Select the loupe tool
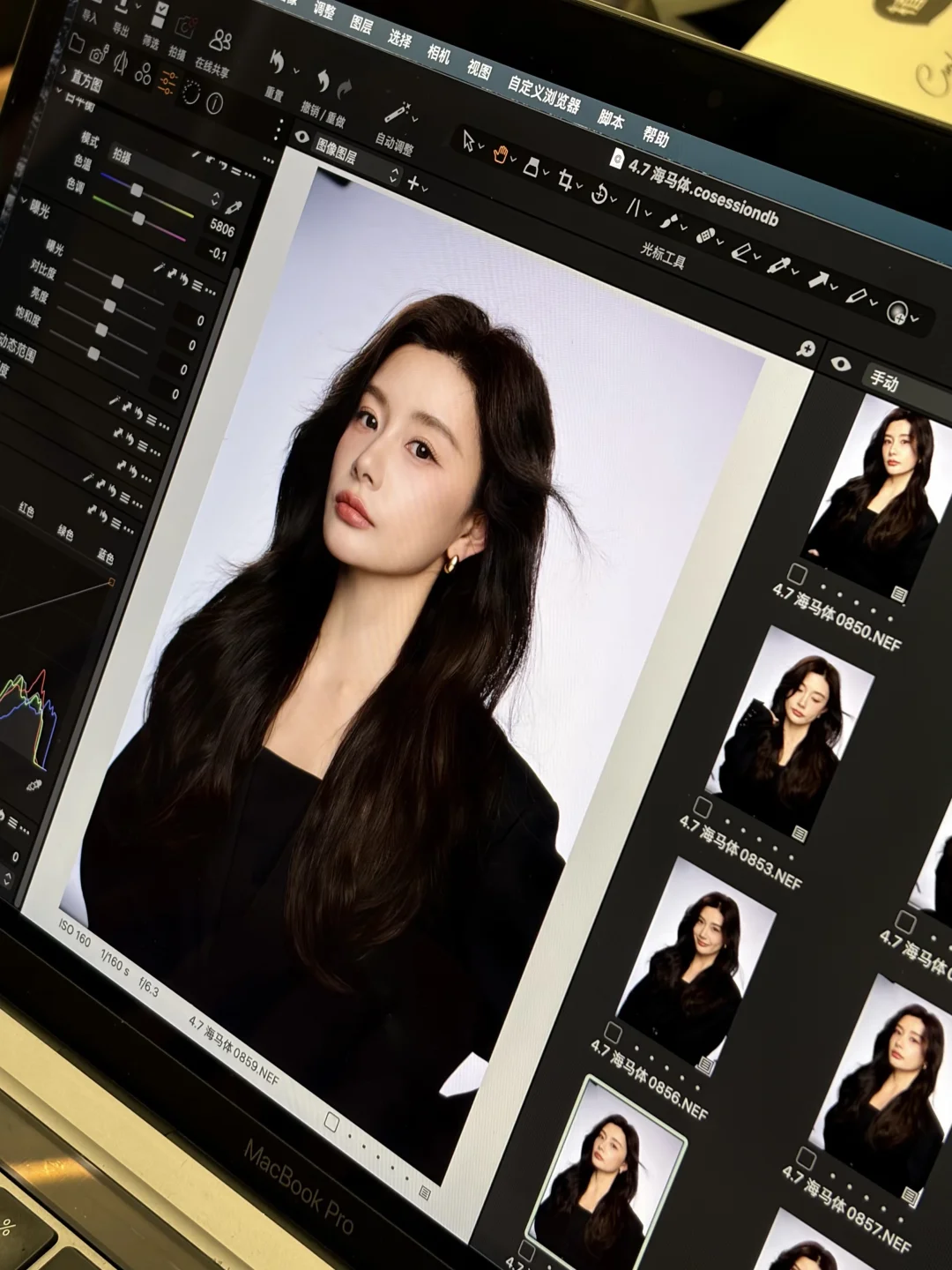The image size is (952, 1270). pyautogui.click(x=532, y=166)
